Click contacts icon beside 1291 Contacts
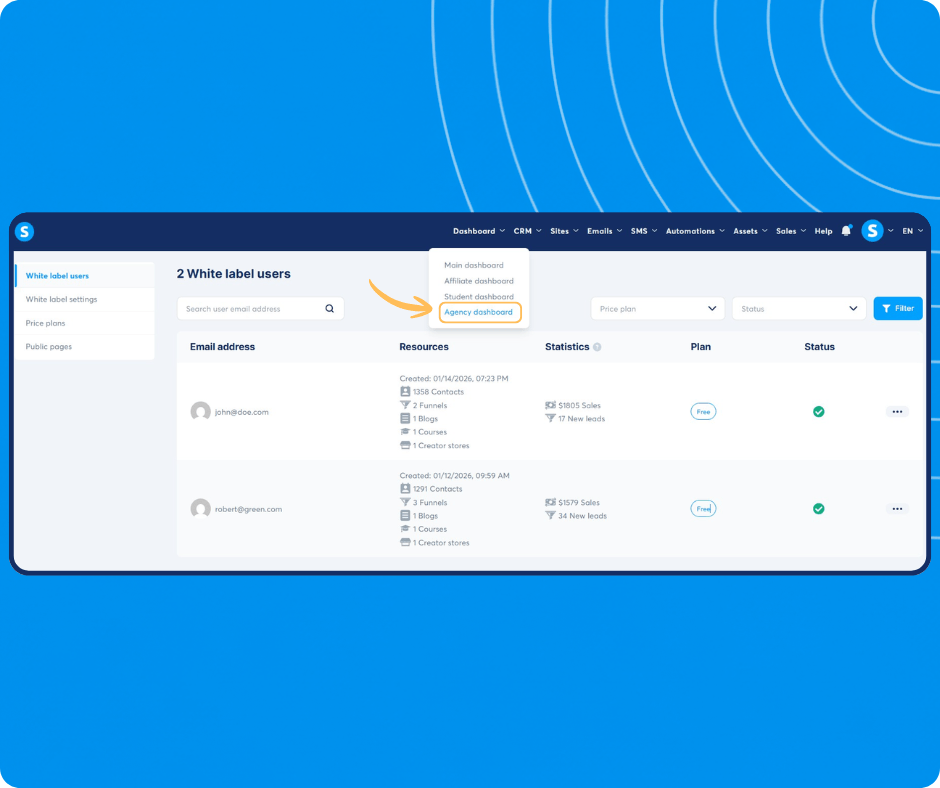This screenshot has width=940, height=788. click(x=405, y=489)
